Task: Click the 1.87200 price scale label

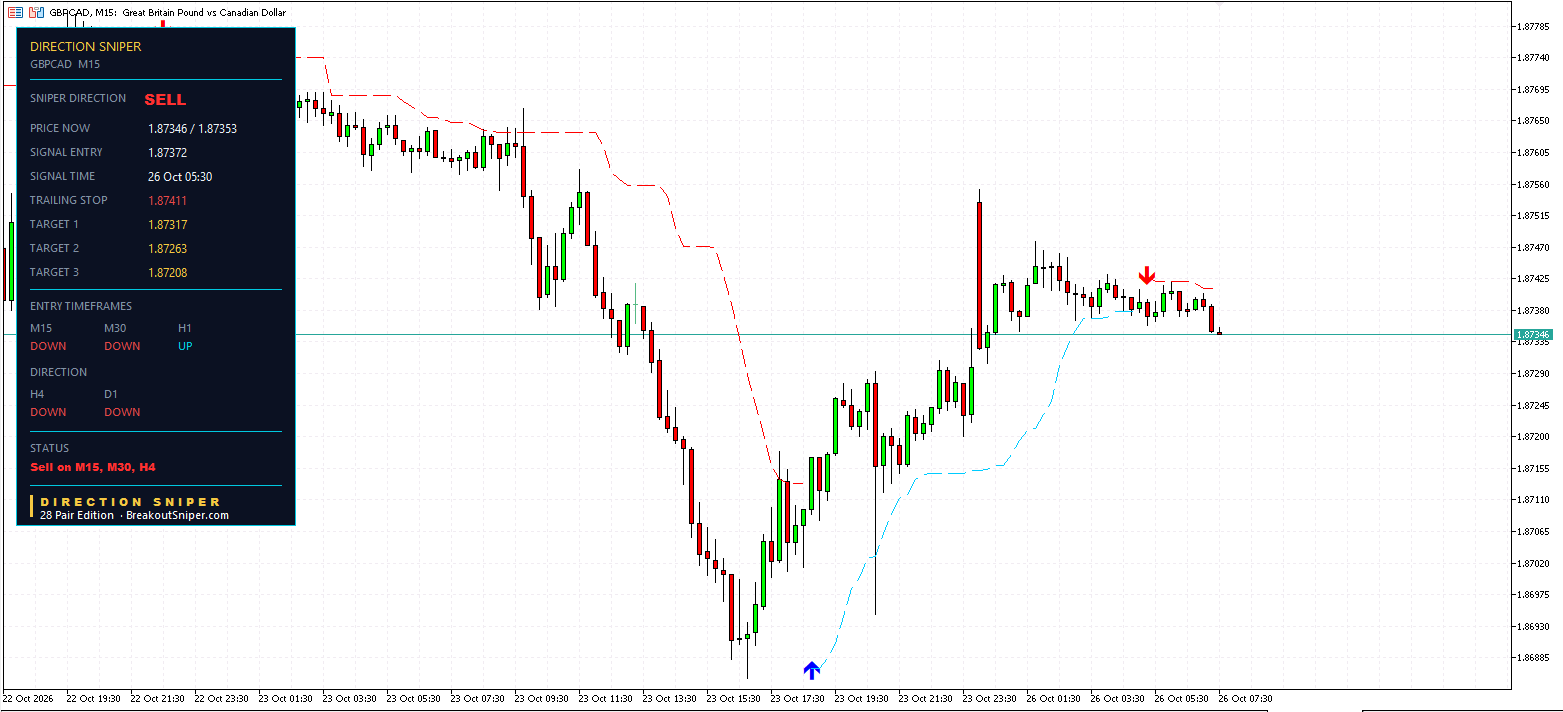Action: coord(1534,436)
